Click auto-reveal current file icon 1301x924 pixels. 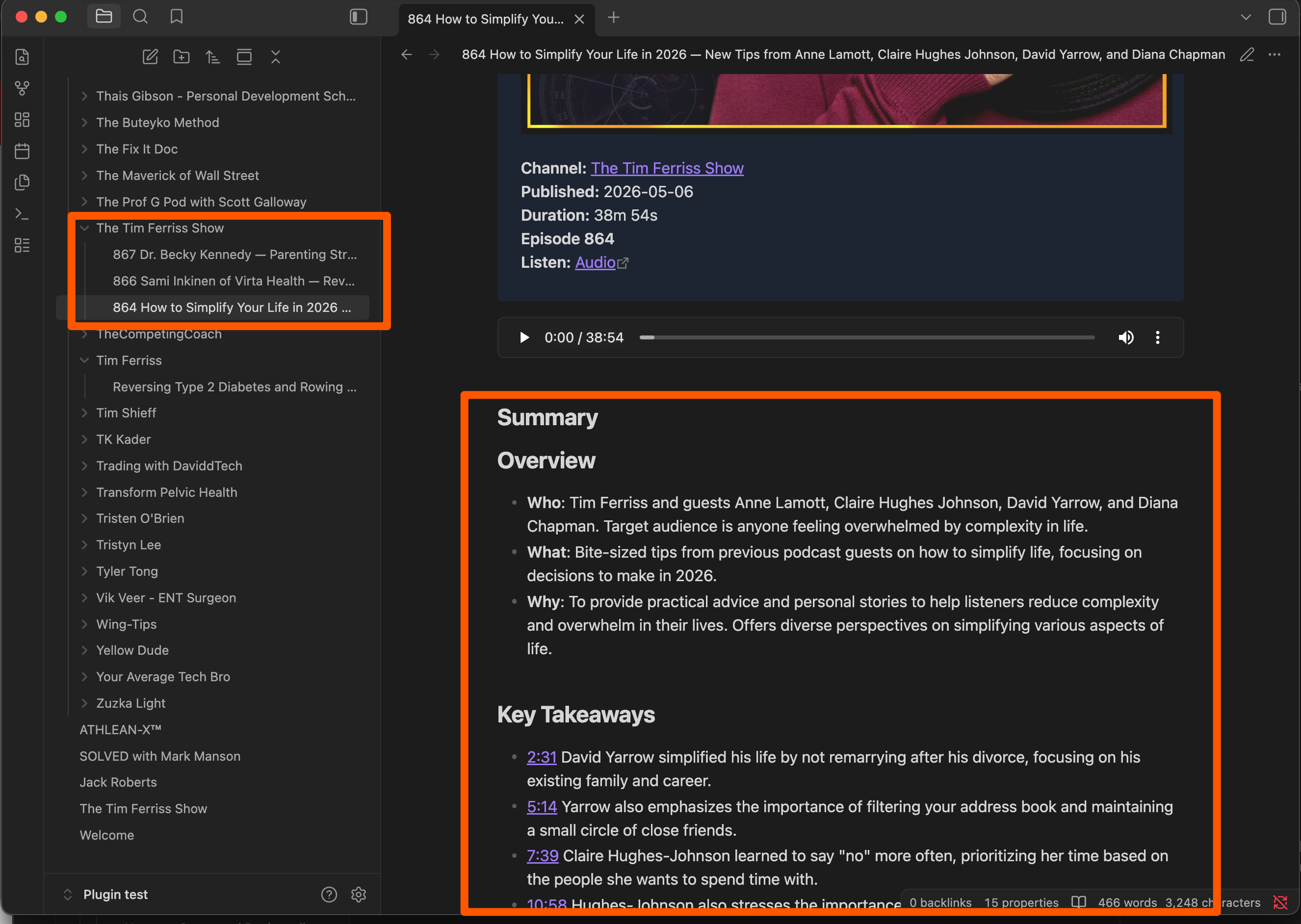pos(244,57)
